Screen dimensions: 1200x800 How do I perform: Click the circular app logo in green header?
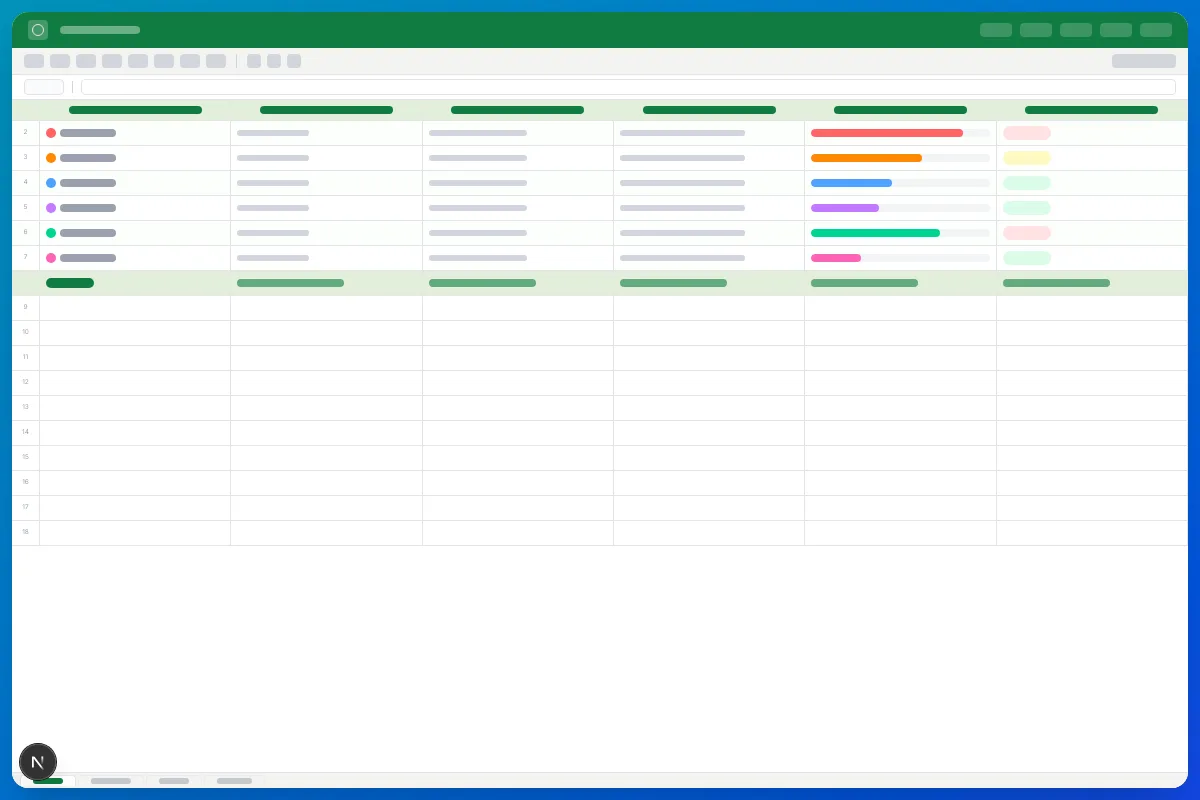tap(38, 30)
